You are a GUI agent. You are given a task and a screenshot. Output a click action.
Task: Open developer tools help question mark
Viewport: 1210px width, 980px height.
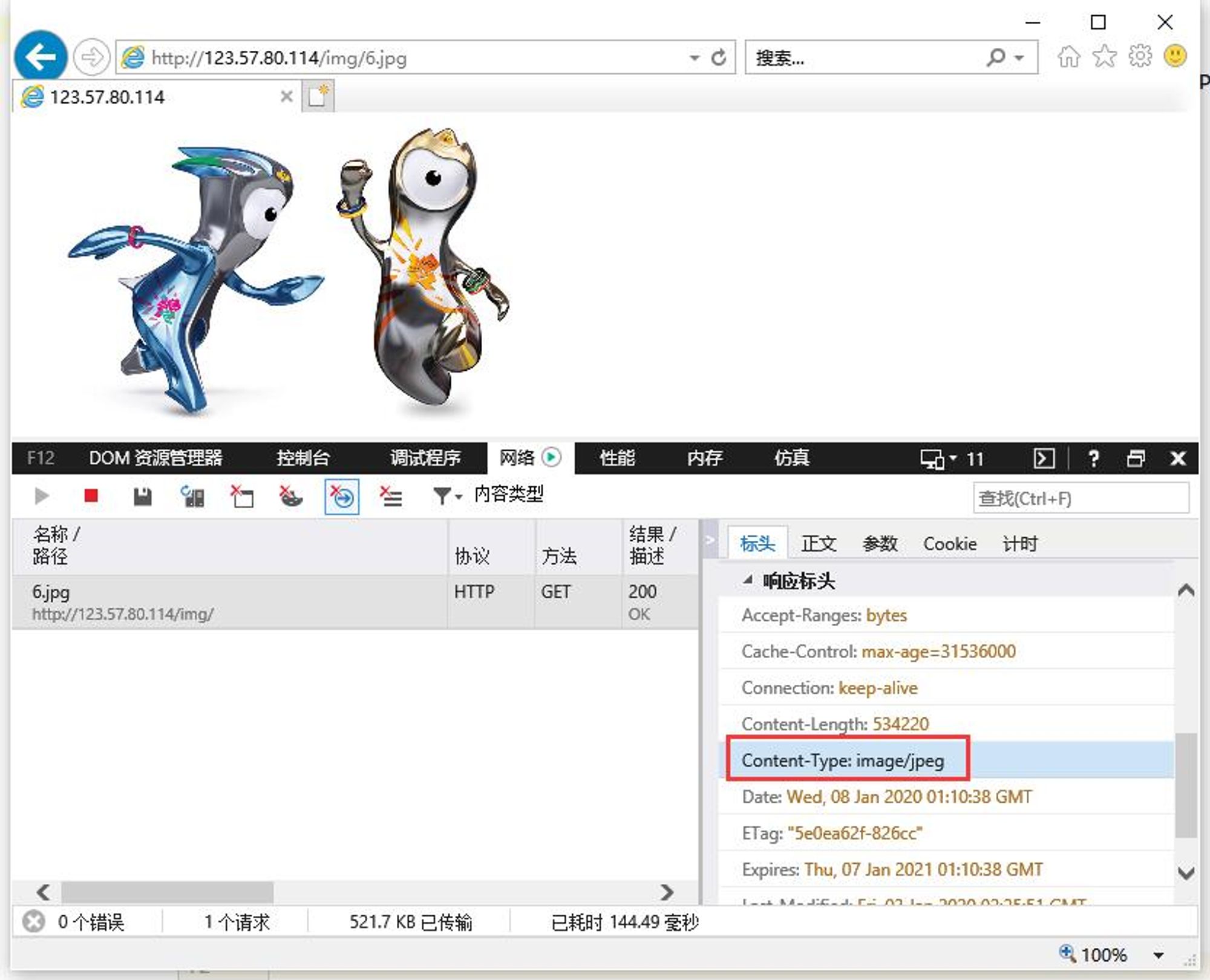[x=1093, y=459]
